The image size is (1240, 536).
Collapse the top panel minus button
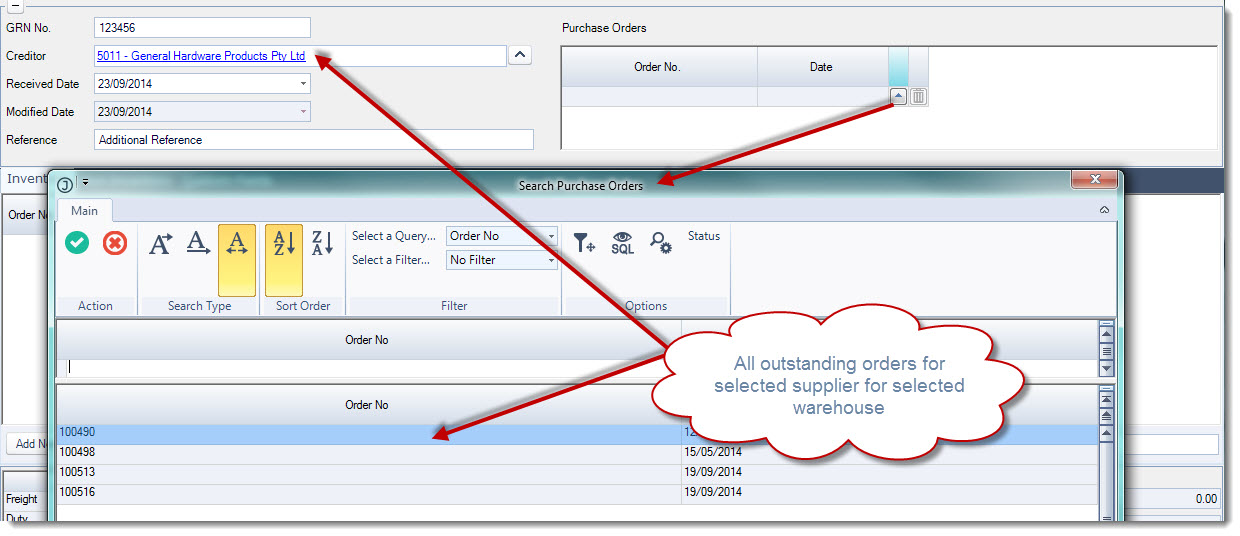(15, 4)
